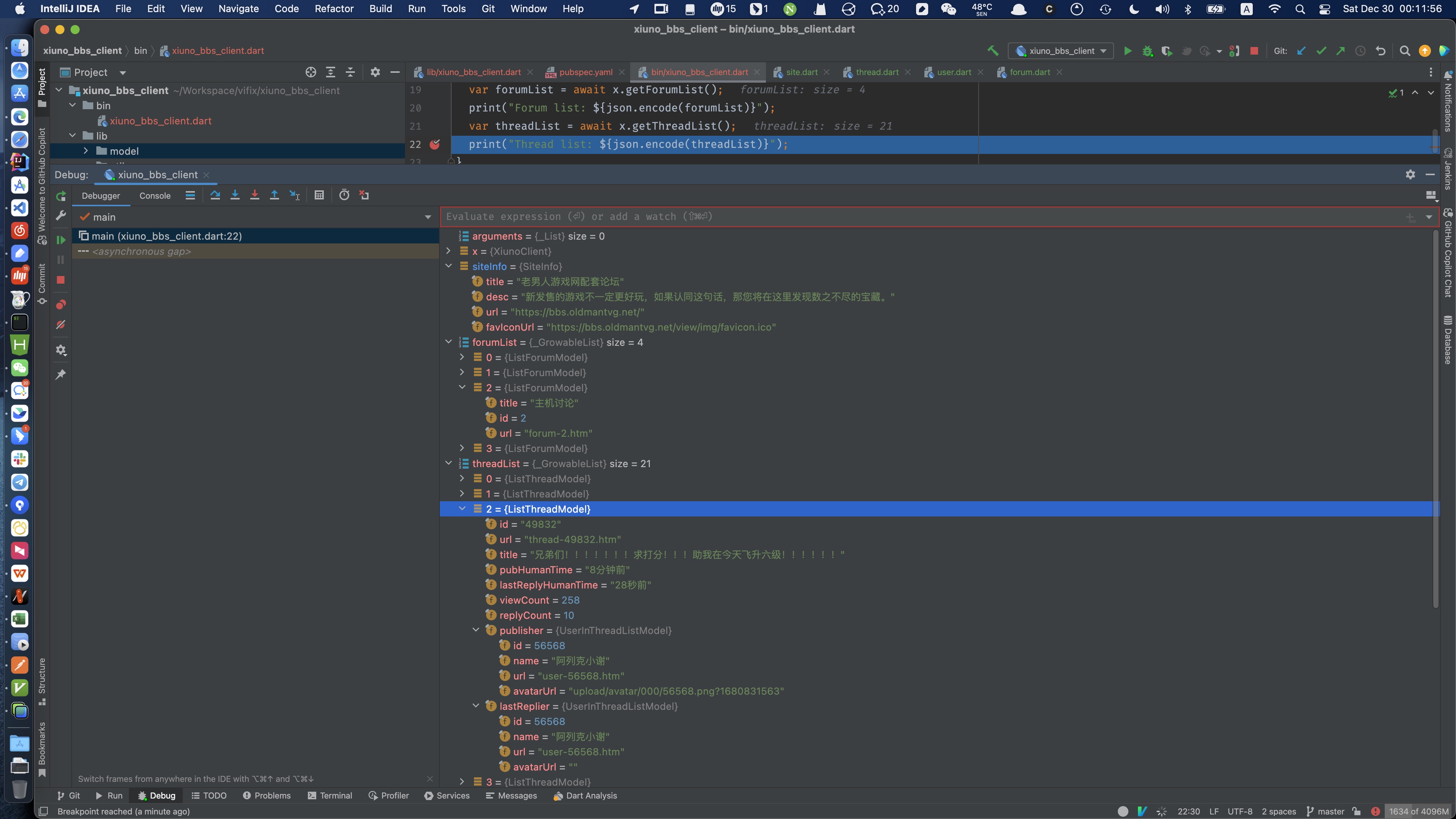Stop debugging with the red square in the debug side toolbar
The image size is (1456, 819).
pyautogui.click(x=61, y=280)
